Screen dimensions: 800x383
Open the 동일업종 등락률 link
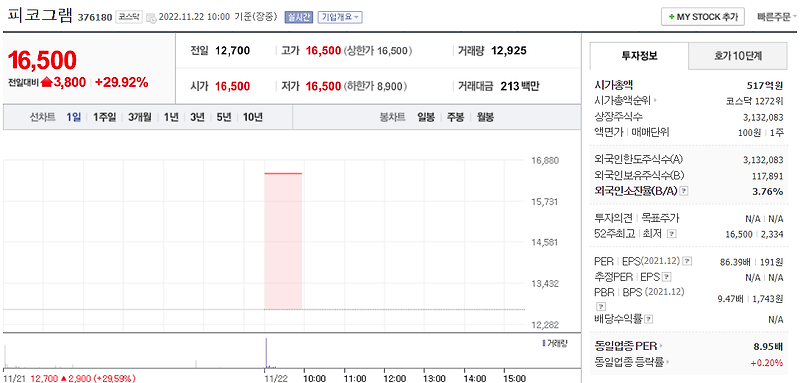[632, 362]
